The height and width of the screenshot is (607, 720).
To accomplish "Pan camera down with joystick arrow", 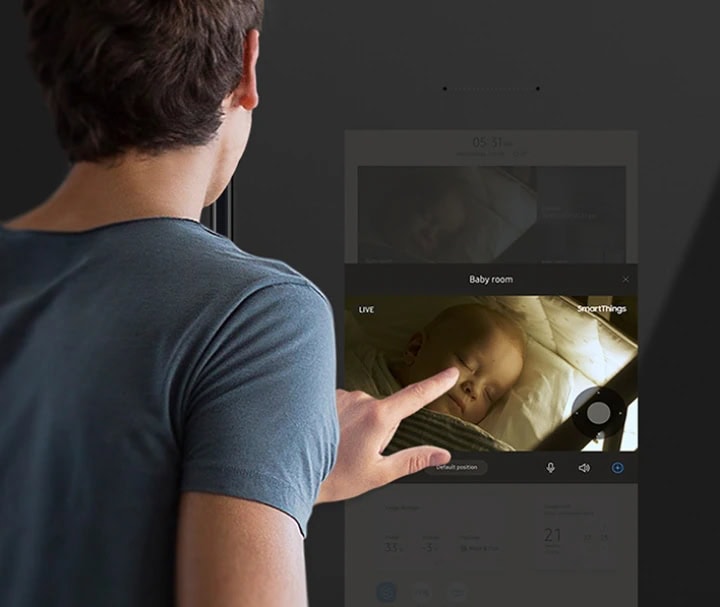I will (598, 434).
